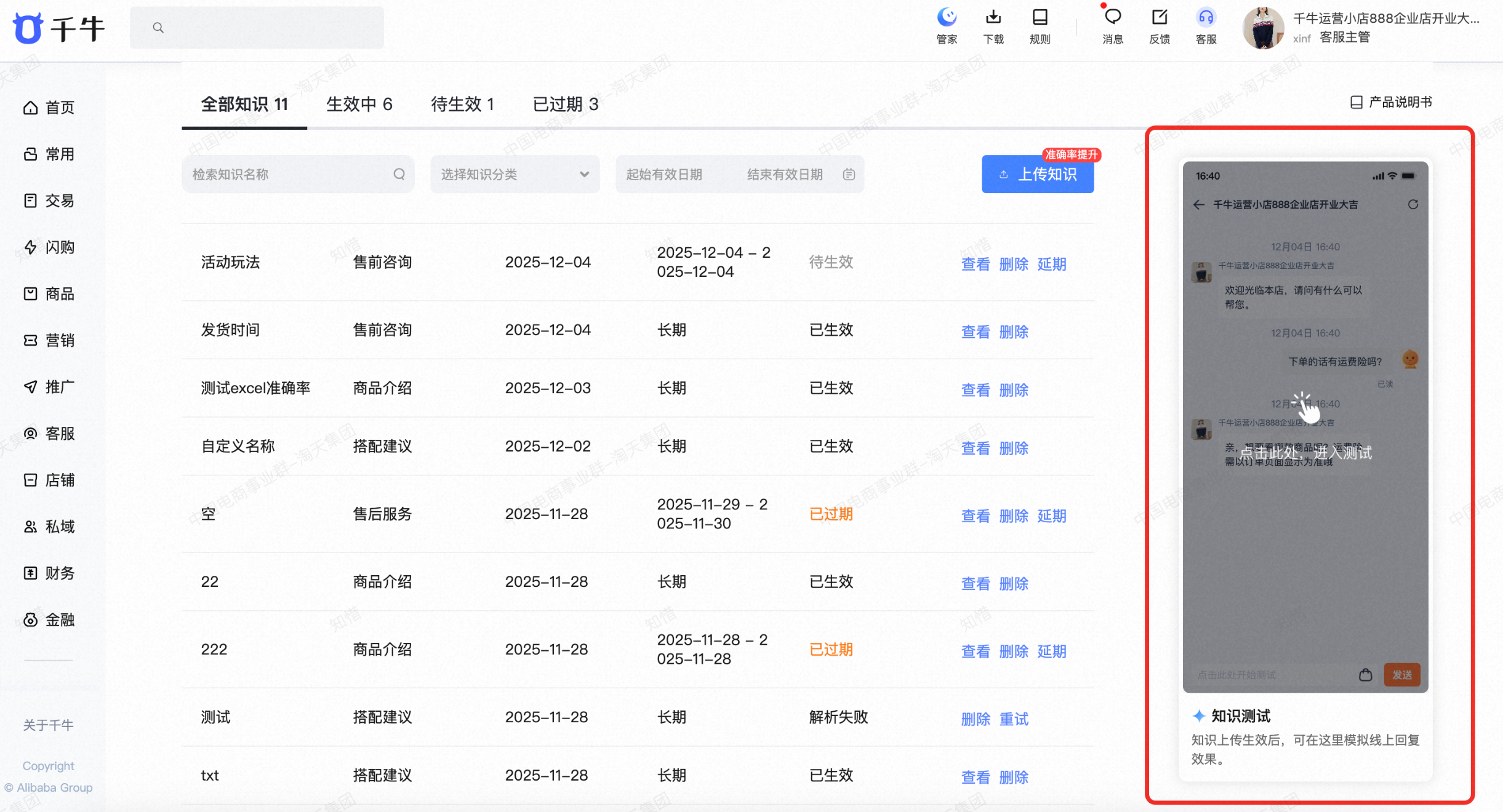The image size is (1503, 812).
Task: Click 删除 for 发货时间 row
Action: pos(1014,332)
